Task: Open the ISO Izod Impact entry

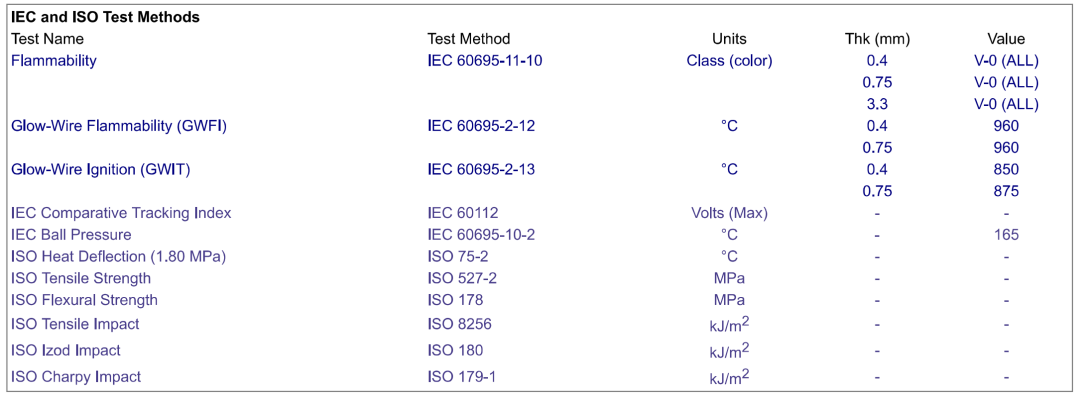Action: coord(65,350)
